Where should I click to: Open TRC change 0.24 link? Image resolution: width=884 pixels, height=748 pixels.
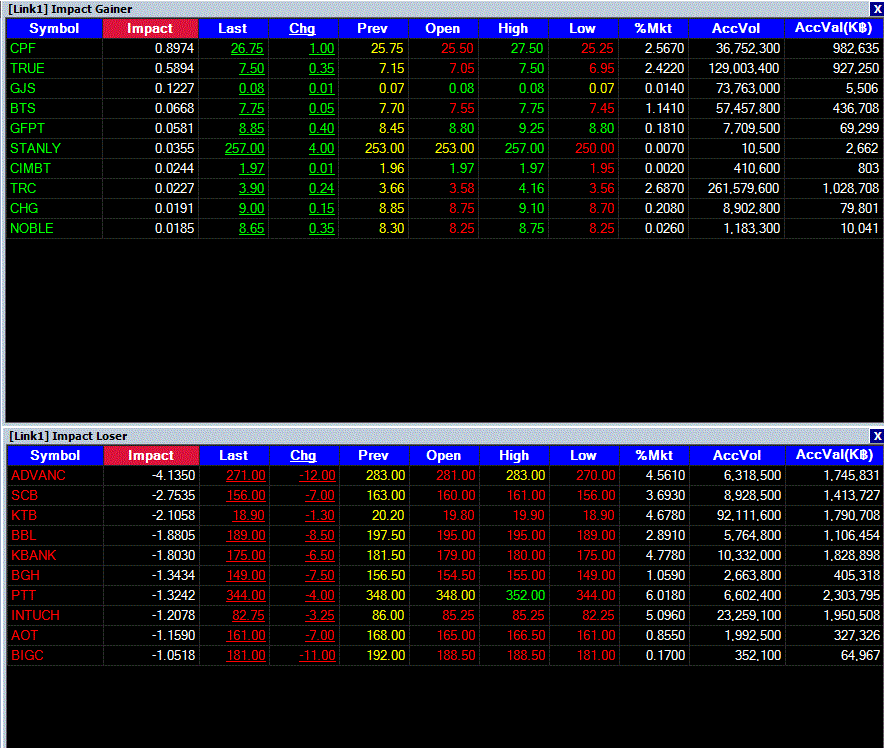tap(321, 189)
